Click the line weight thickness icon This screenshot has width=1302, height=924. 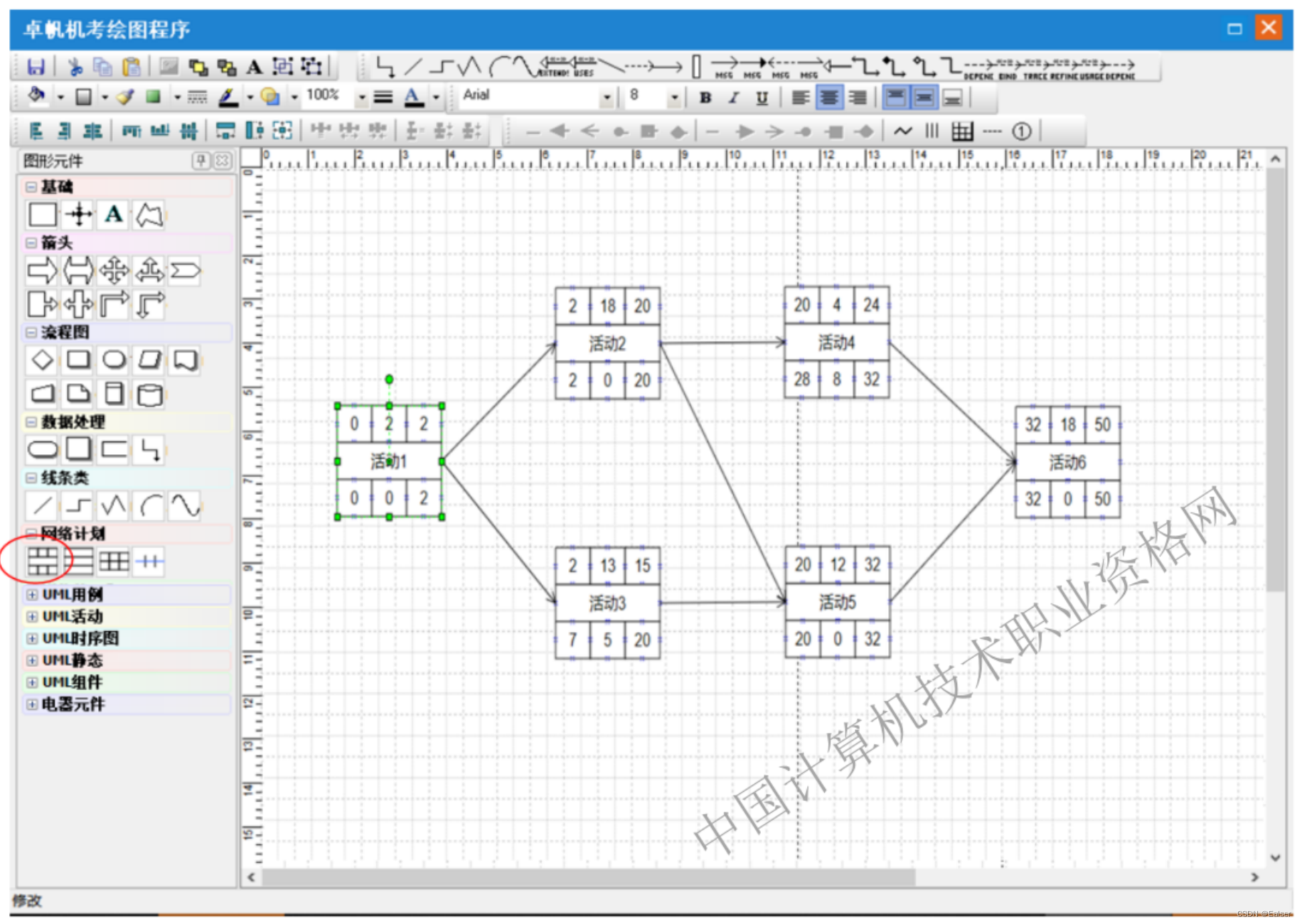383,97
